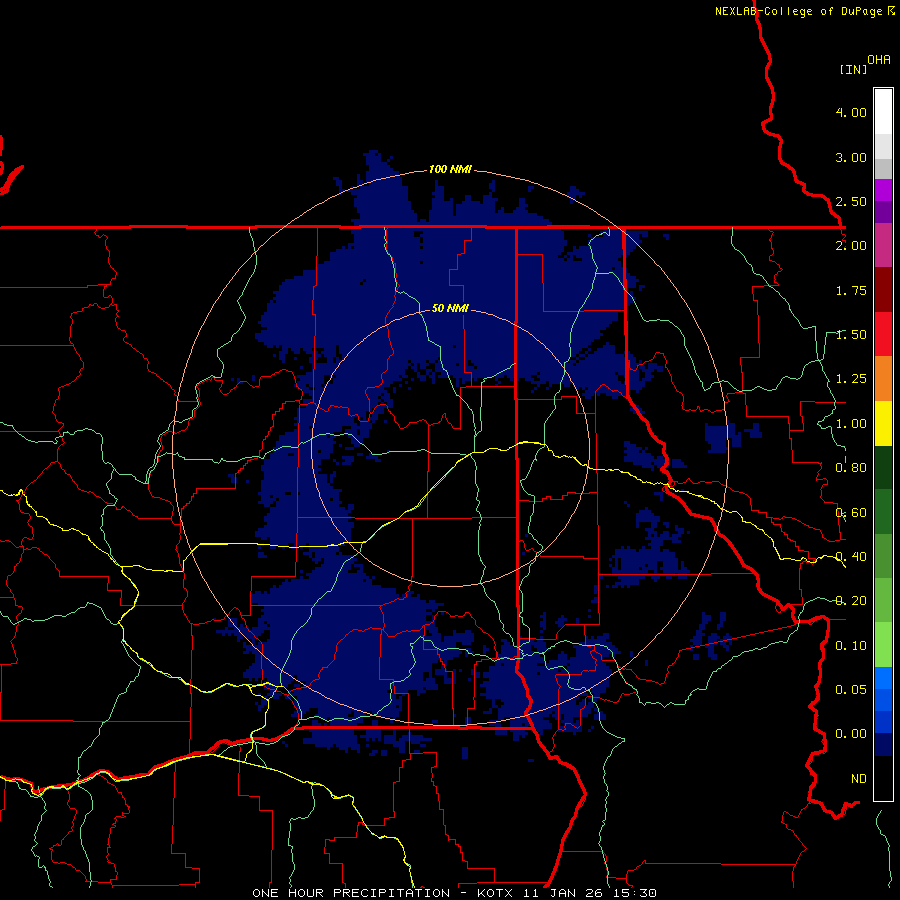Click the 0.20 legend value
The image size is (900, 900).
851,601
